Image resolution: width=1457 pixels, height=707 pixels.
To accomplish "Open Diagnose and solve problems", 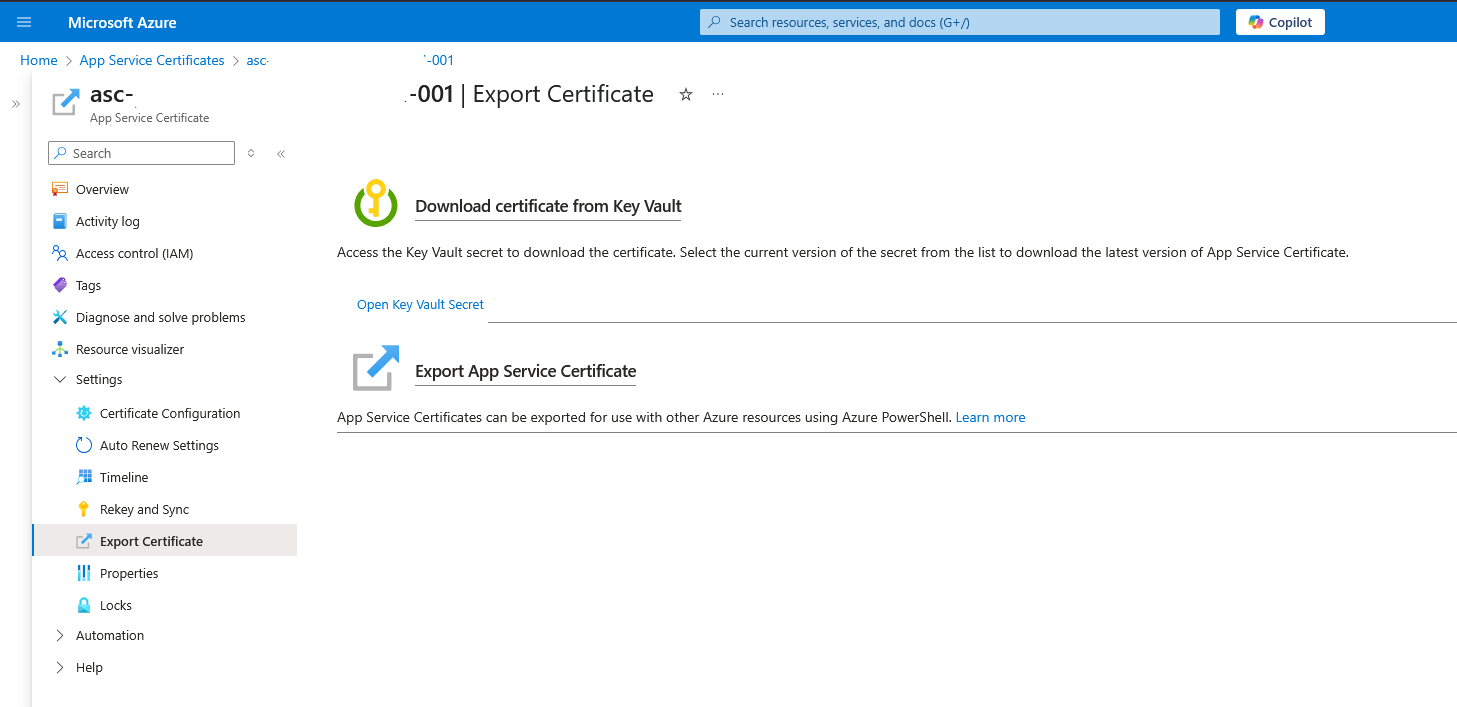I will point(161,317).
